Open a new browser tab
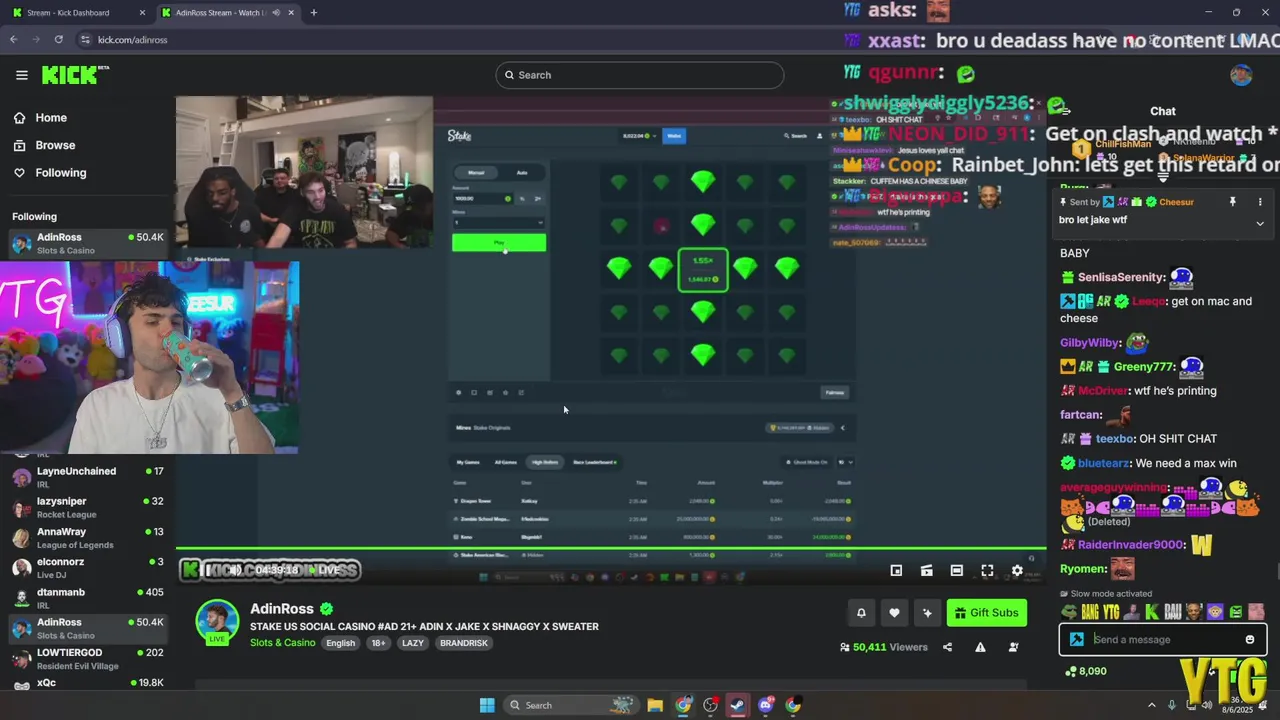 [314, 13]
